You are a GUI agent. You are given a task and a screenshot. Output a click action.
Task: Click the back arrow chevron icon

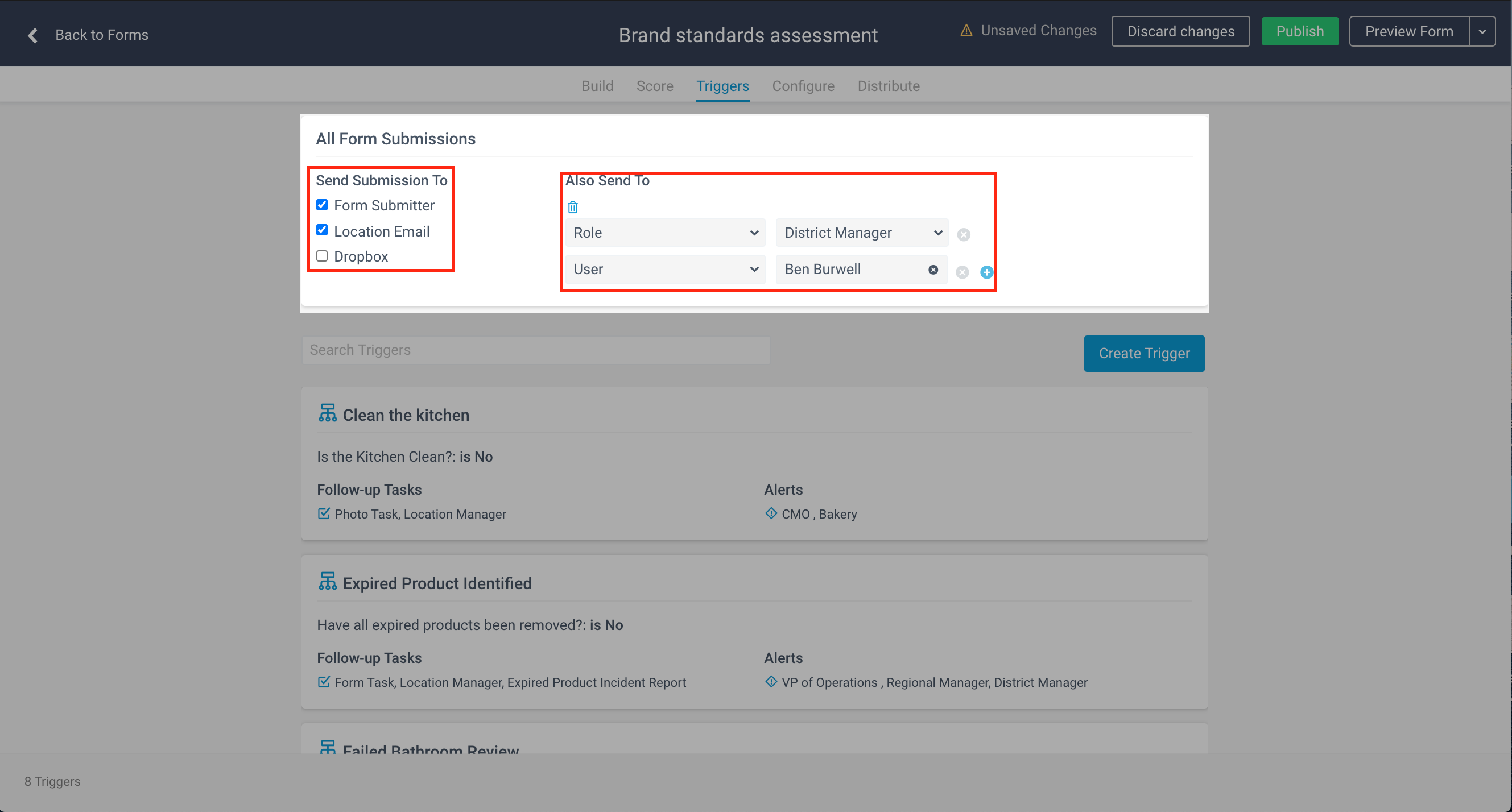click(x=33, y=35)
